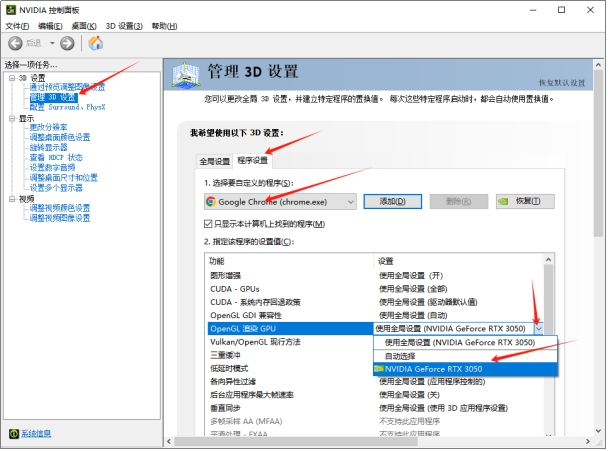The width and height of the screenshot is (608, 451).
Task: Select 调整视频图像设置 in tree
Action: (x=60, y=218)
